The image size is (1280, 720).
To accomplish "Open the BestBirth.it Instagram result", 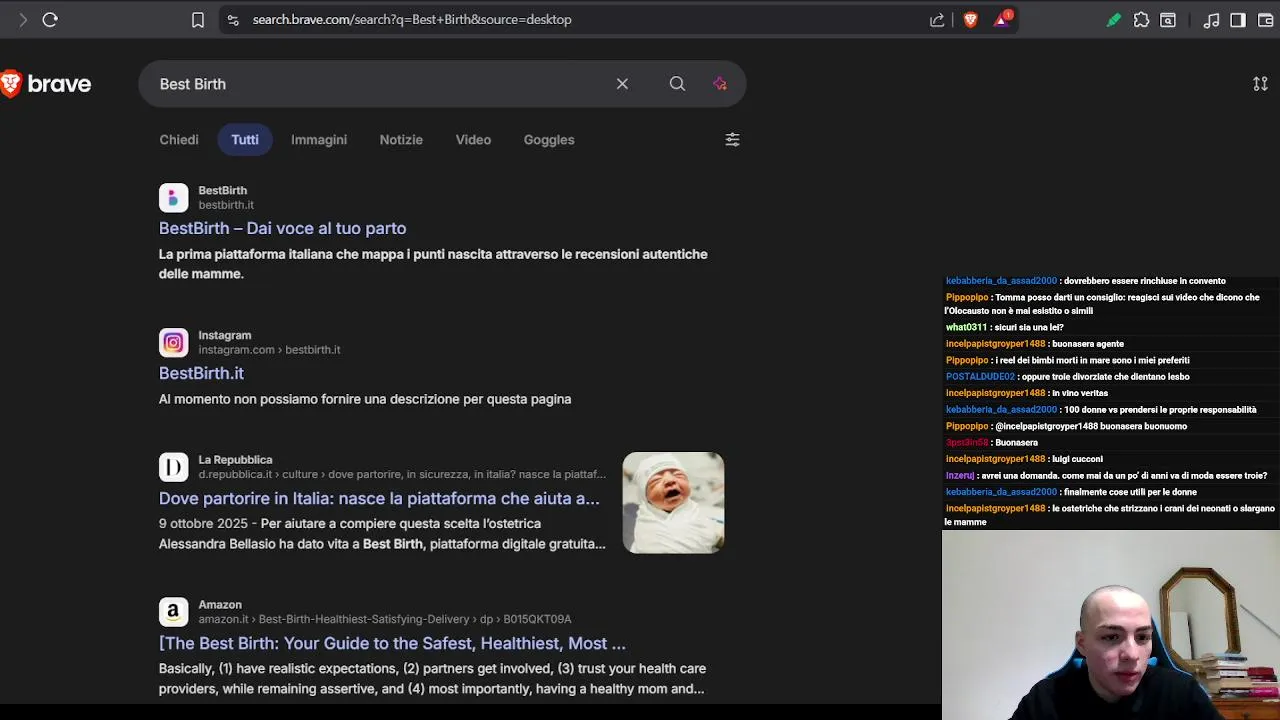I will pyautogui.click(x=201, y=373).
